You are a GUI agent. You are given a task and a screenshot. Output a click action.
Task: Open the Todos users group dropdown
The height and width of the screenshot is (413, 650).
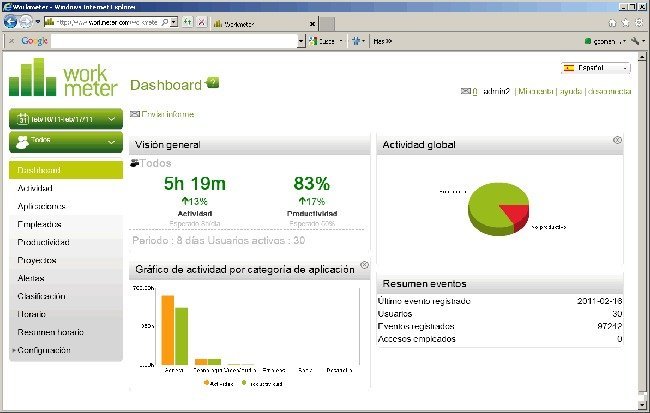pos(65,141)
